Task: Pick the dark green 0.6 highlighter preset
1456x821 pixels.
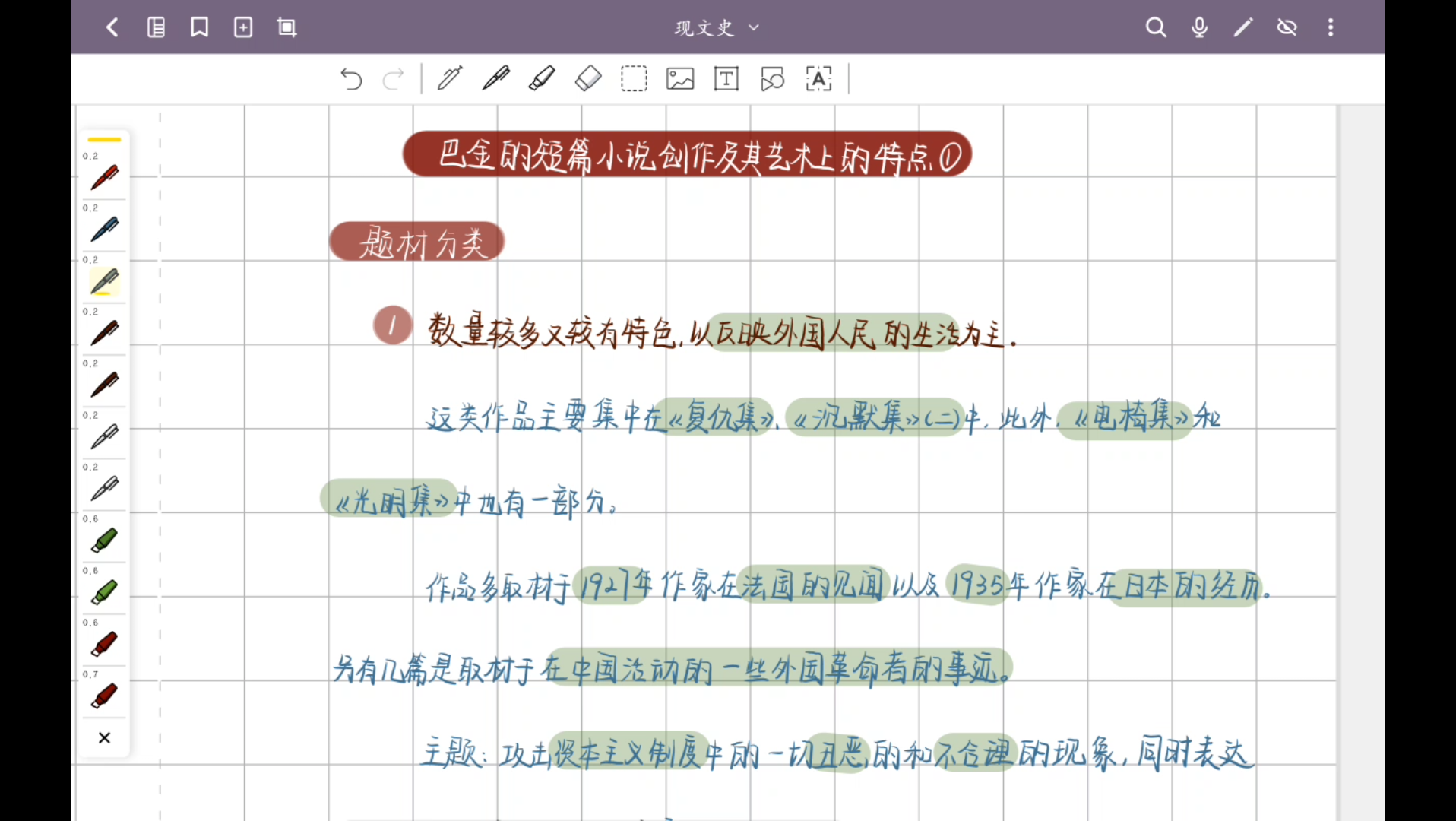Action: click(104, 540)
